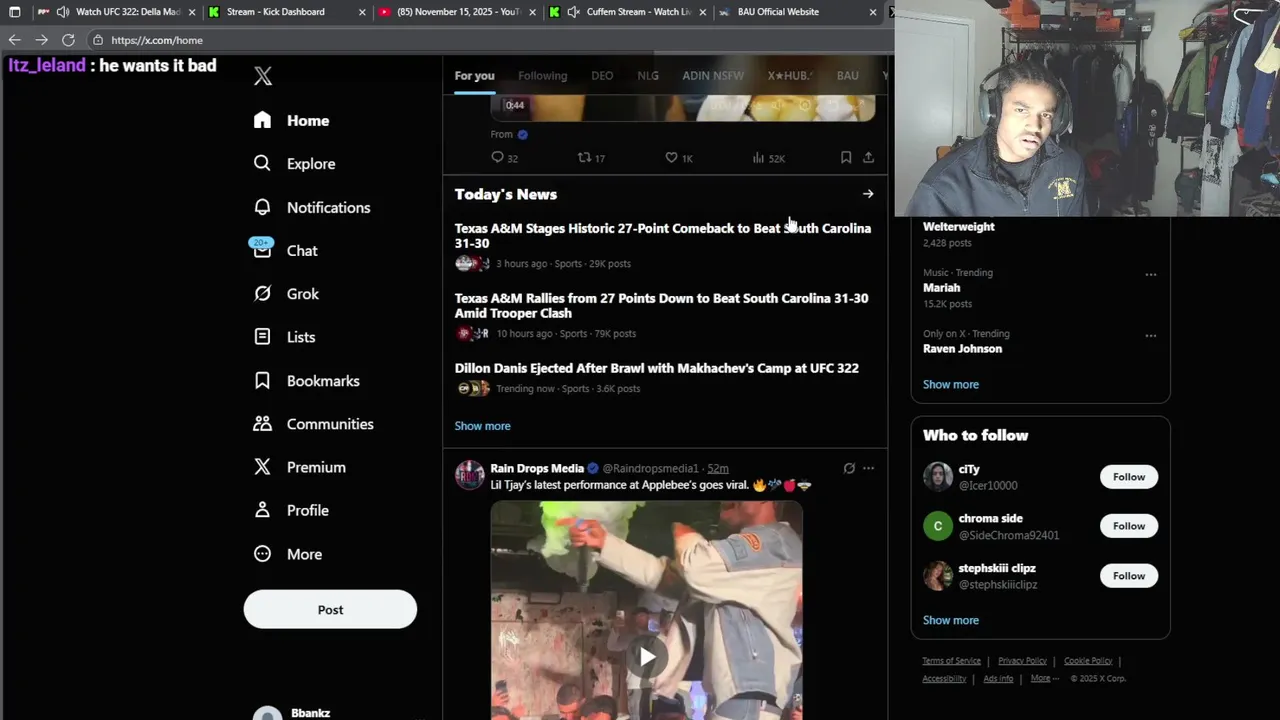
Task: Open Explore search icon
Action: pos(262,163)
